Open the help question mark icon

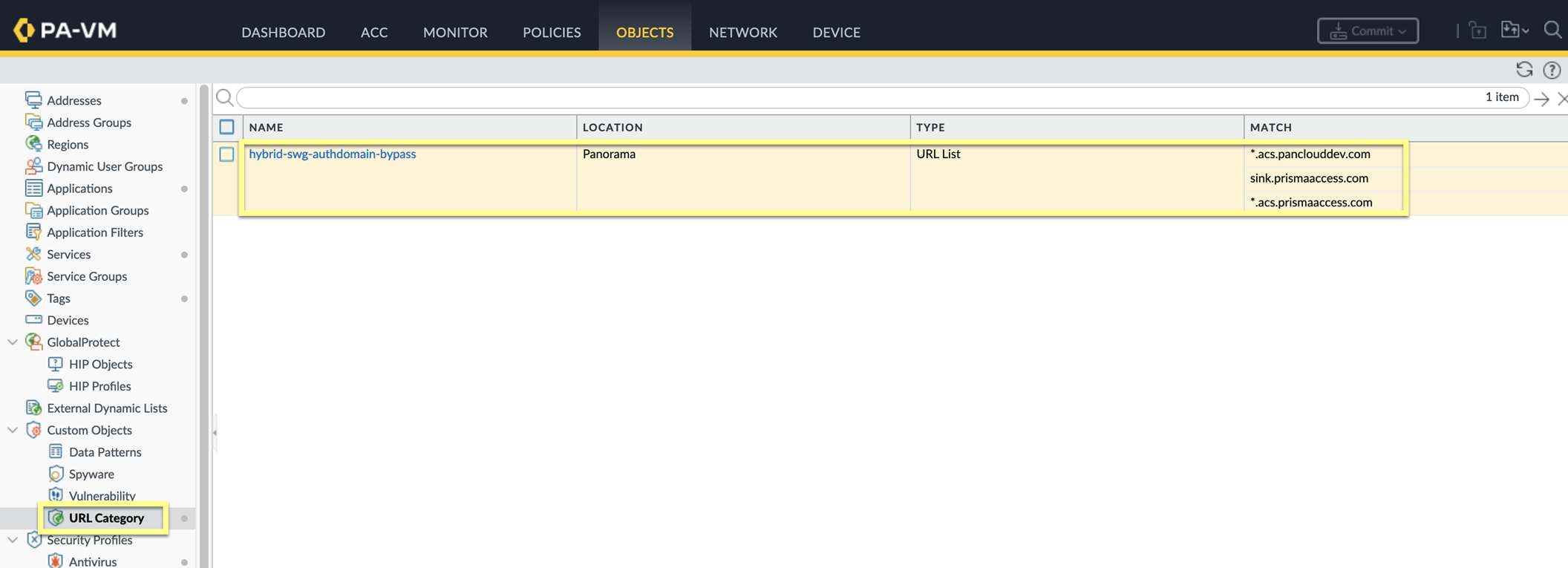[x=1552, y=70]
